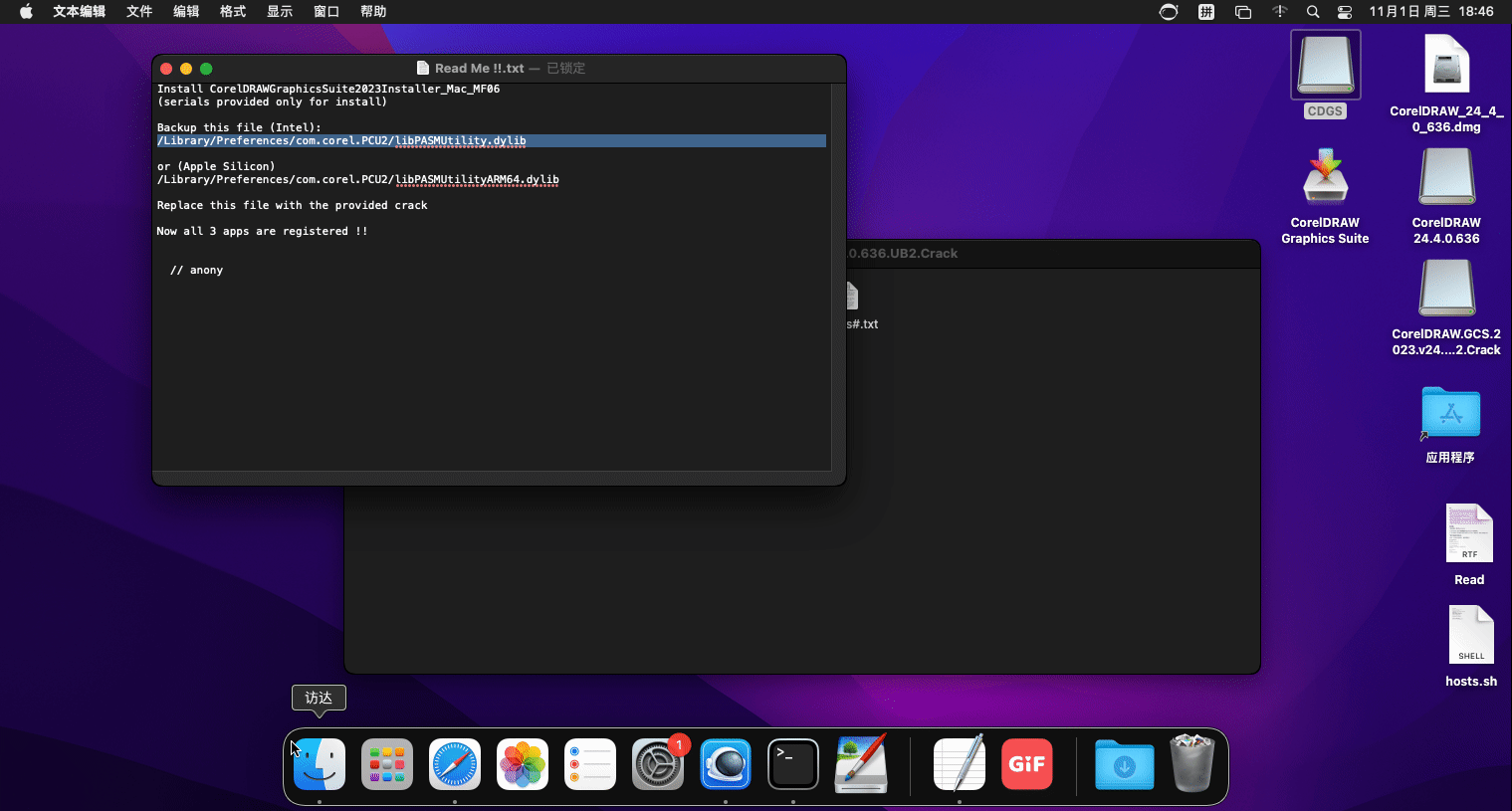Click the 'Backup this file (Intel):' line

tap(239, 127)
